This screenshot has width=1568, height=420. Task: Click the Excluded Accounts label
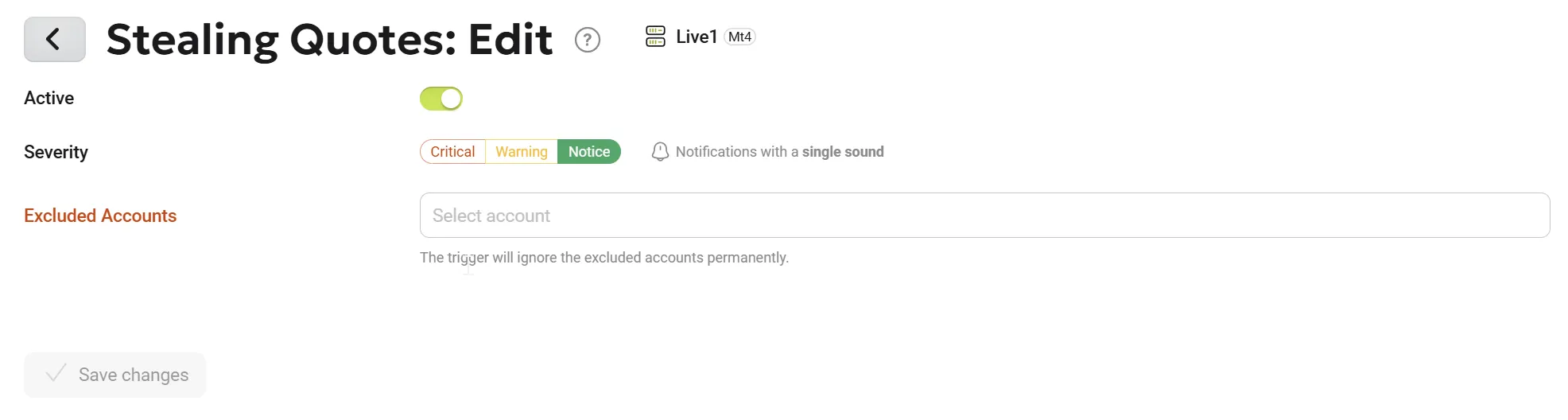[100, 216]
